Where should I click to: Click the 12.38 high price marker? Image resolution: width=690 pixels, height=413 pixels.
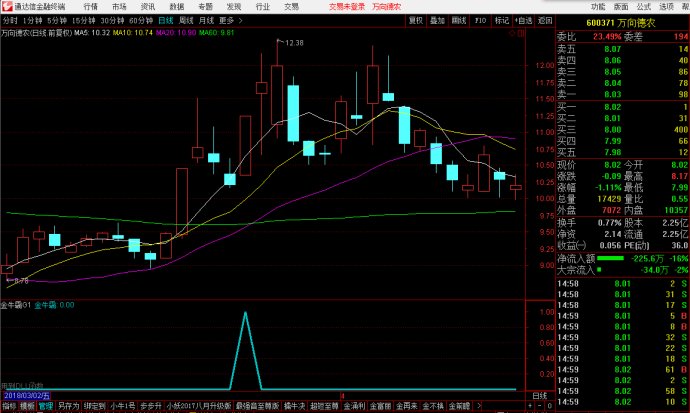(x=294, y=43)
